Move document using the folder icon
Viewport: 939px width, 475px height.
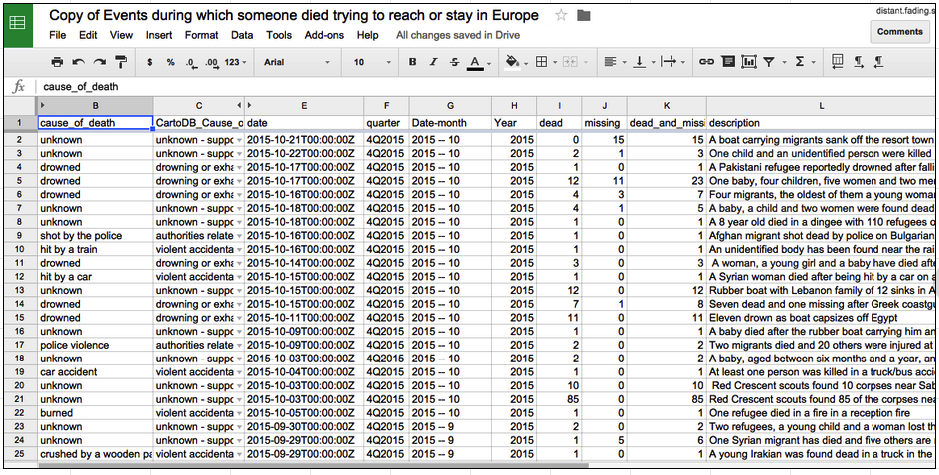point(584,16)
